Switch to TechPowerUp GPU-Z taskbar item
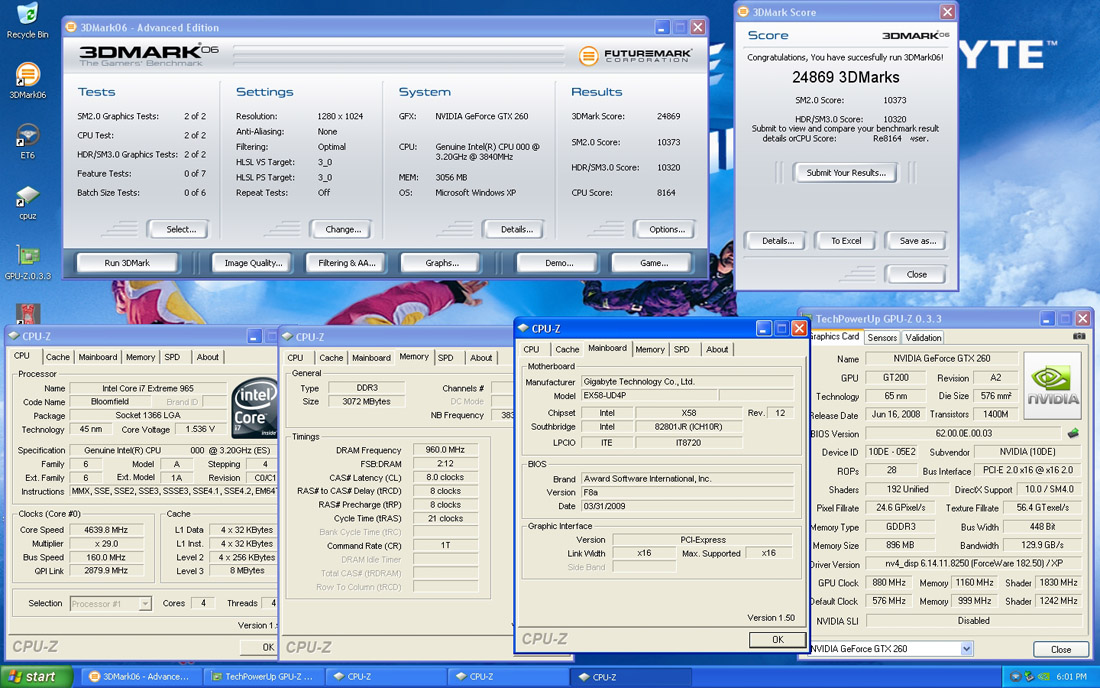 (264, 677)
